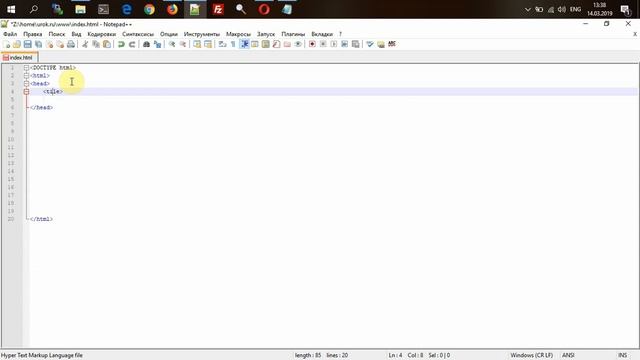Open the Правка menu

pyautogui.click(x=33, y=34)
